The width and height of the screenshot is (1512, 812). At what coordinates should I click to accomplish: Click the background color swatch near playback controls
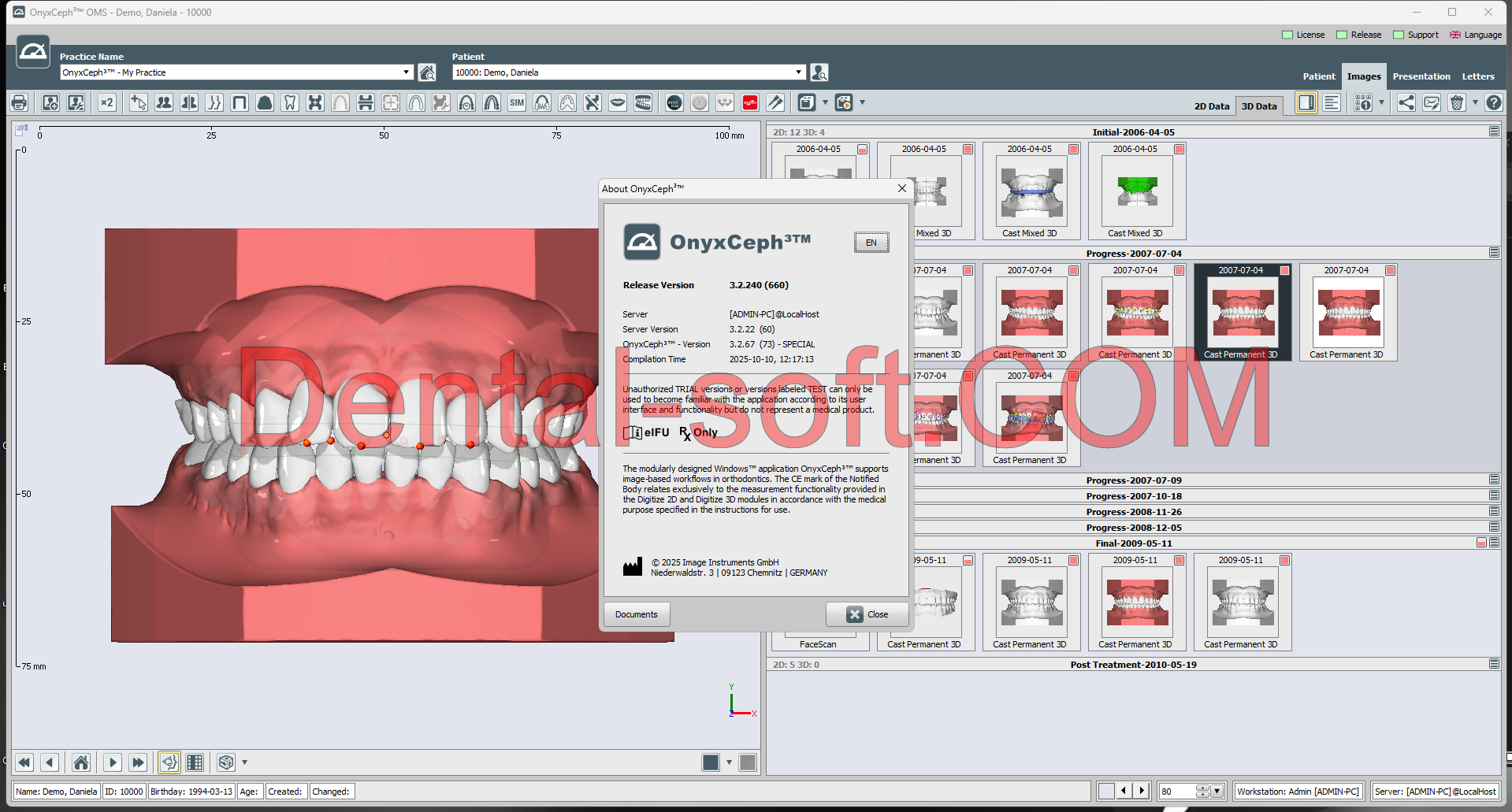pos(709,762)
